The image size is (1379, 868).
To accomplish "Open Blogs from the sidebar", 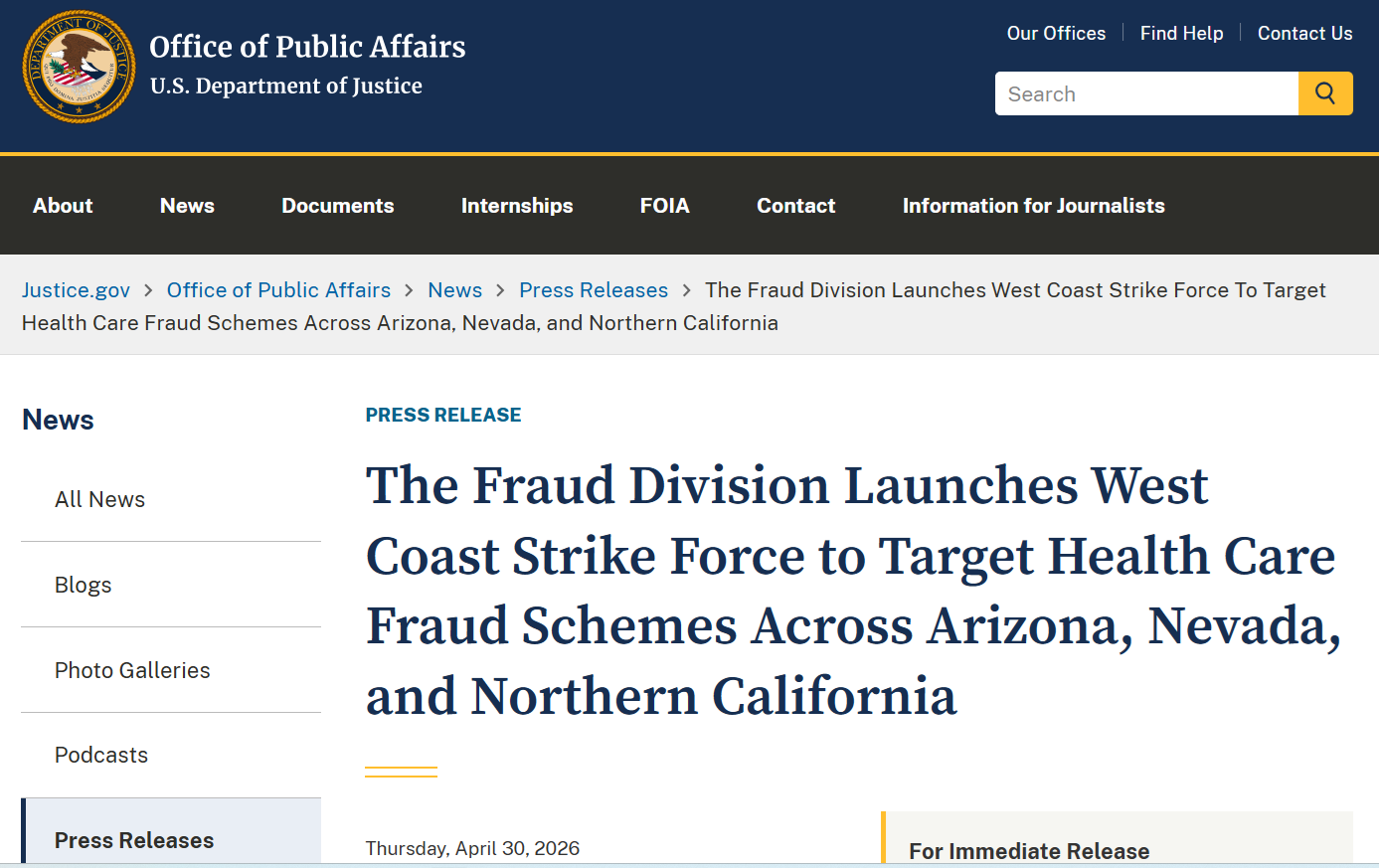I will pyautogui.click(x=83, y=585).
